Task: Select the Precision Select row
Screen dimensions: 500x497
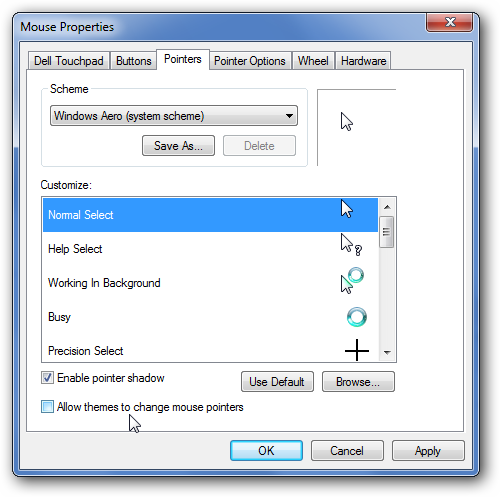Action: coord(210,348)
